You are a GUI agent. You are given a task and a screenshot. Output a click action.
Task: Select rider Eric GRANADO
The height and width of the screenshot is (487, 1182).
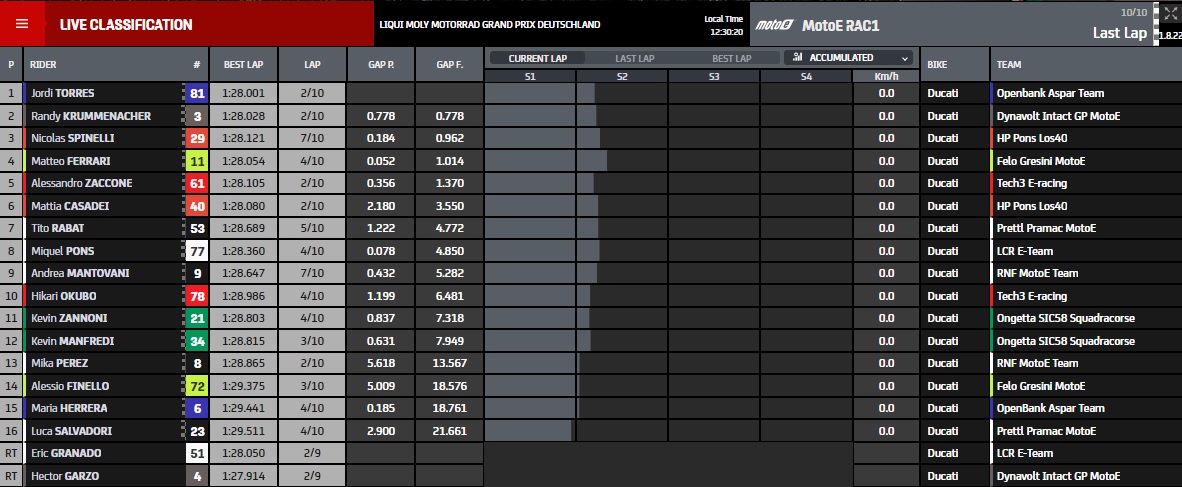pos(66,453)
